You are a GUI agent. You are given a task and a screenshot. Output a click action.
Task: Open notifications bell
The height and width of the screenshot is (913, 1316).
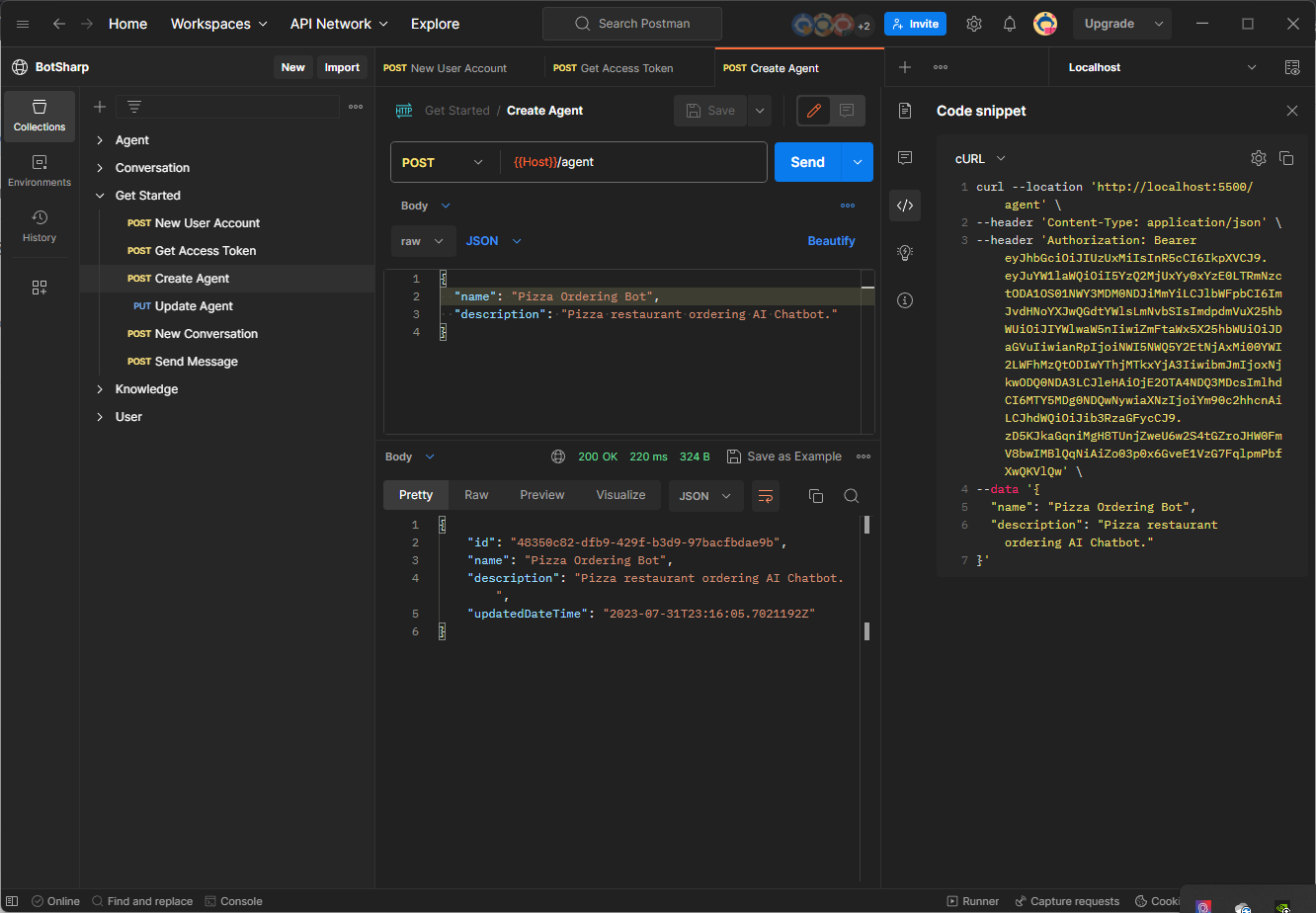(1010, 24)
